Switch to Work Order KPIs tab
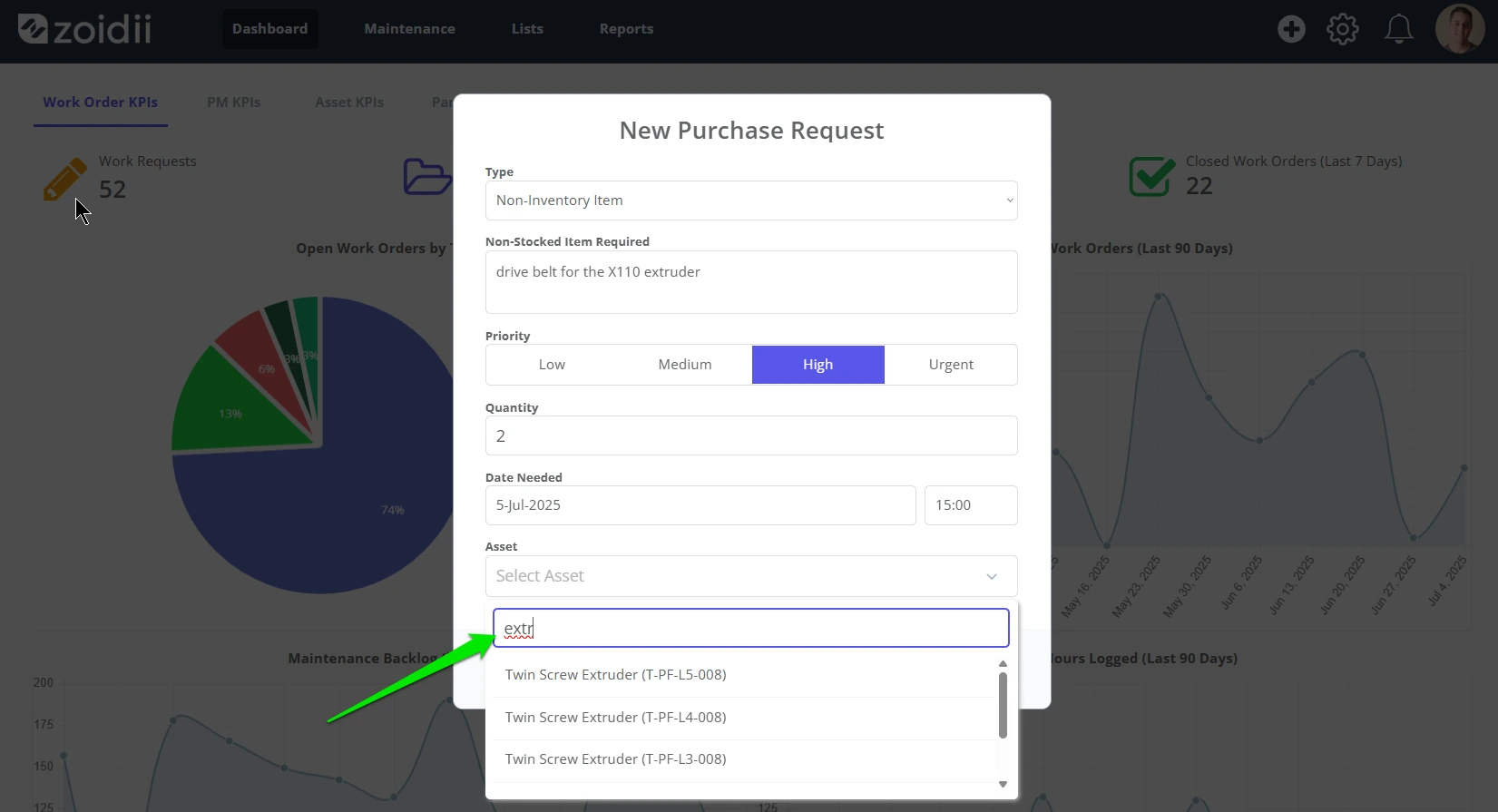The width and height of the screenshot is (1498, 812). (x=101, y=103)
